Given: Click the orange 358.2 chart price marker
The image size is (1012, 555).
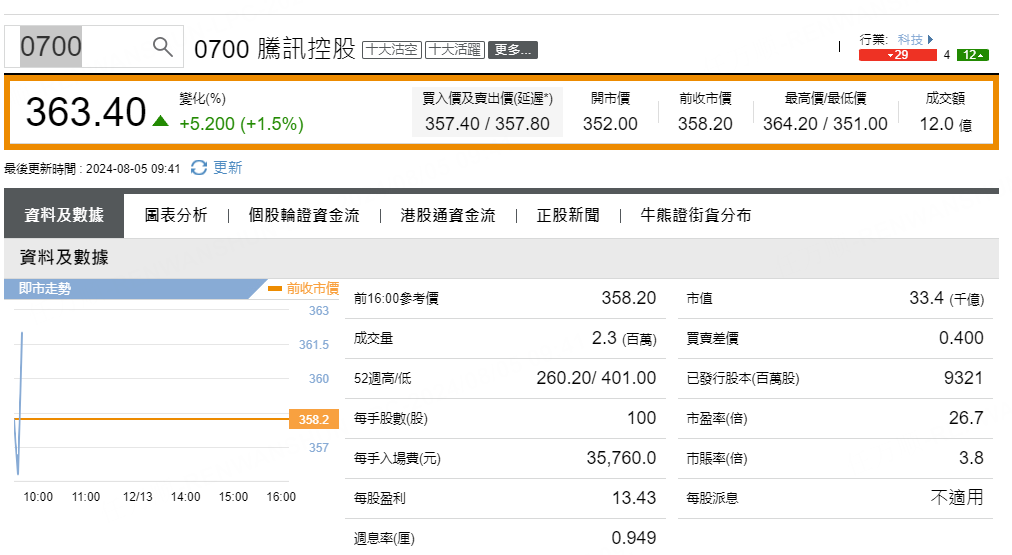Looking at the screenshot, I should pos(314,419).
